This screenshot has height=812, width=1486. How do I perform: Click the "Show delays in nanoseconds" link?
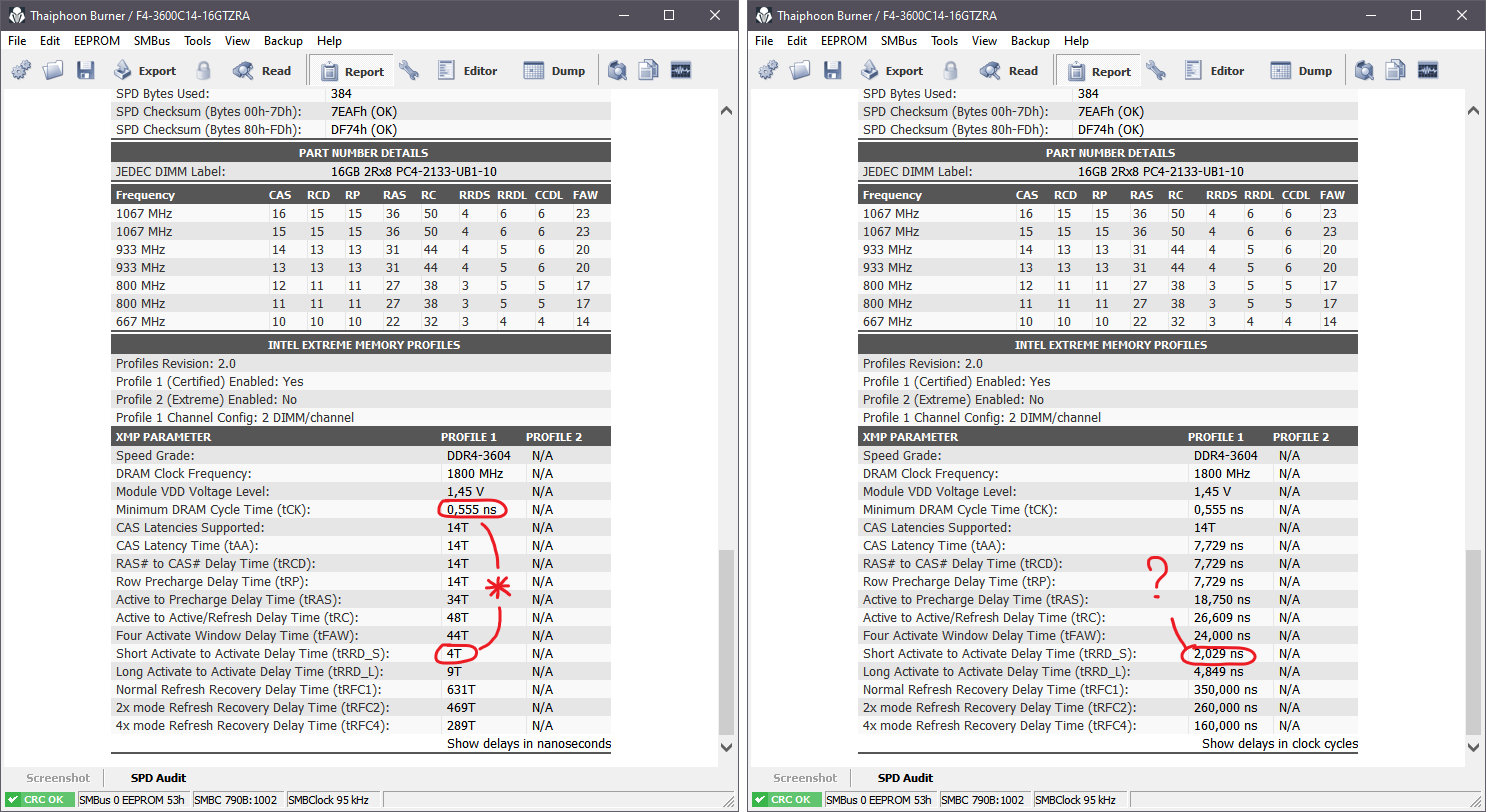click(529, 743)
